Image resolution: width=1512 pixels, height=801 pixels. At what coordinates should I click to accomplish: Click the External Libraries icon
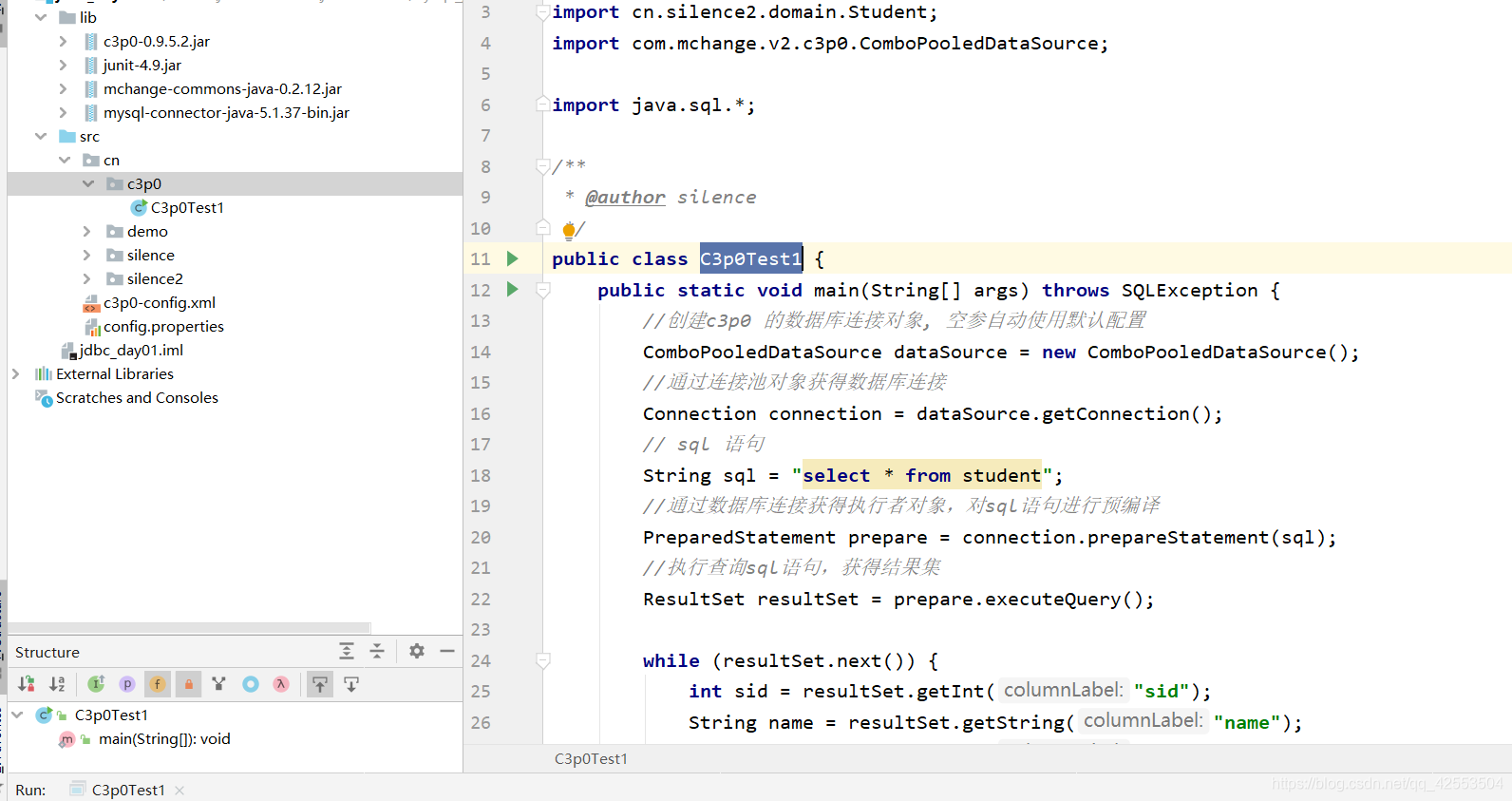point(44,373)
